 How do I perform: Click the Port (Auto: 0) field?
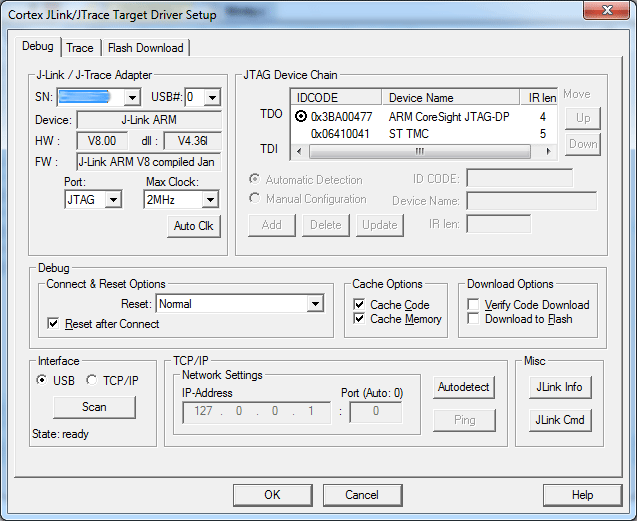click(376, 412)
